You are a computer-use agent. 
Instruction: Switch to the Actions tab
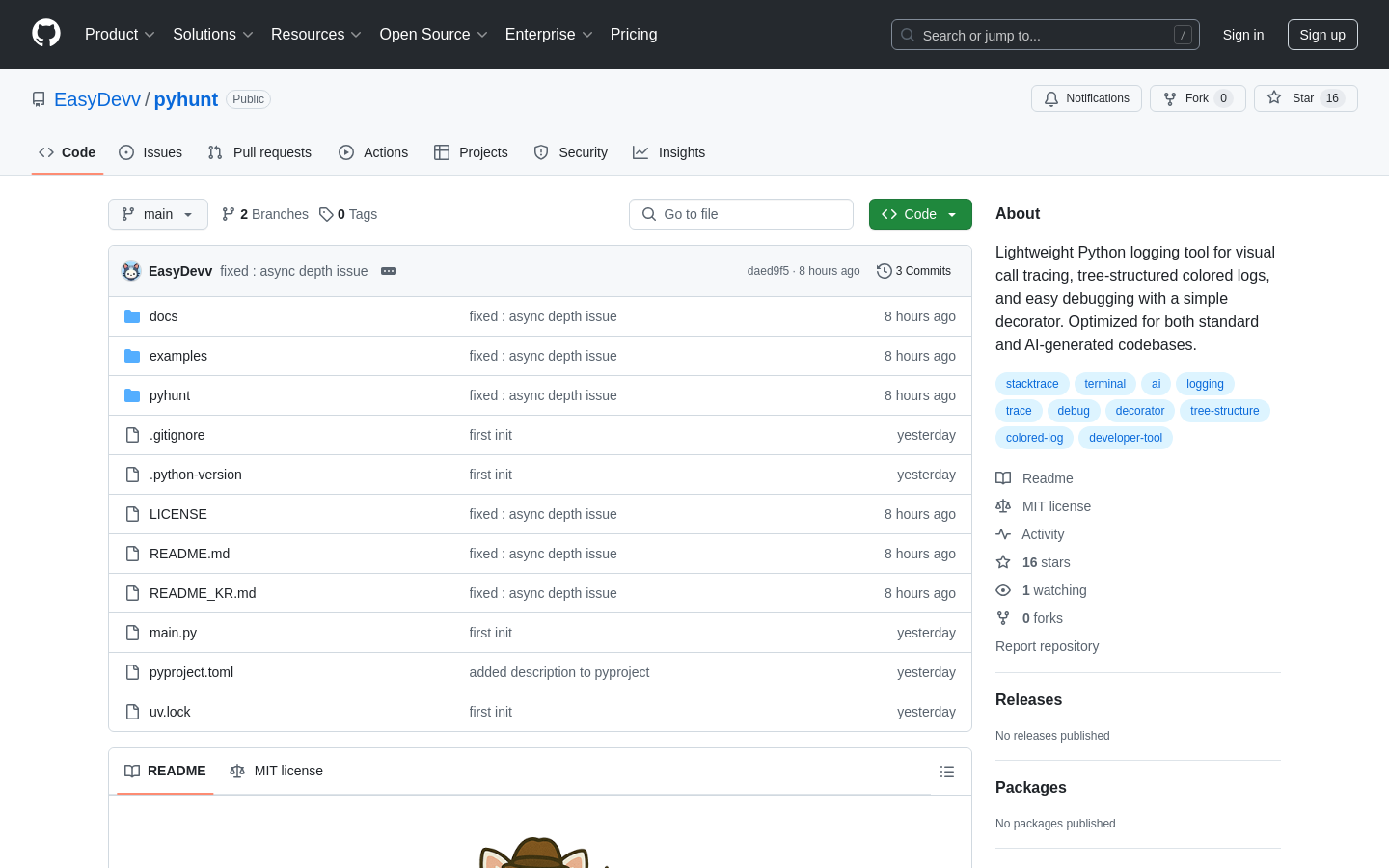[373, 152]
